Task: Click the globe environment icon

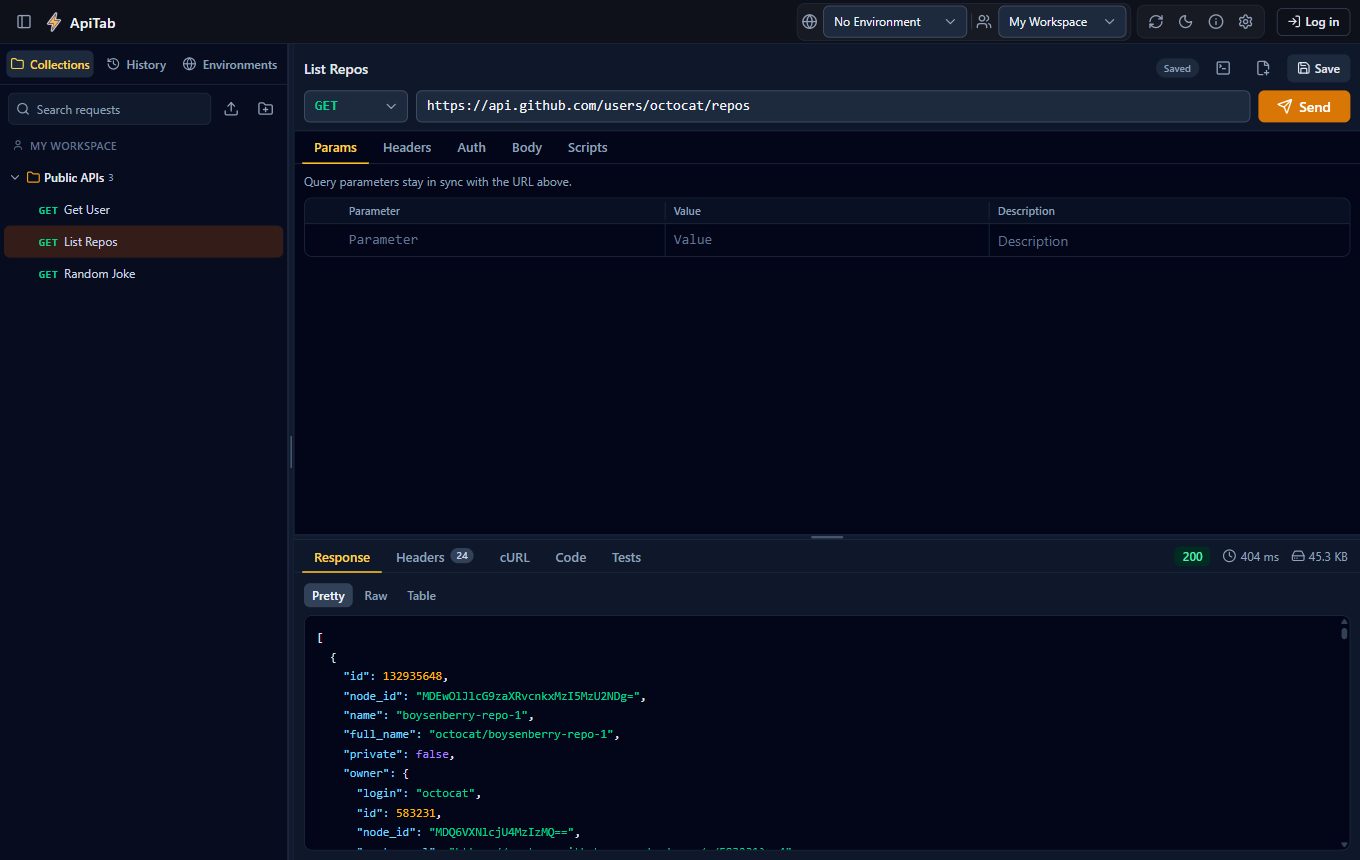Action: (x=810, y=22)
